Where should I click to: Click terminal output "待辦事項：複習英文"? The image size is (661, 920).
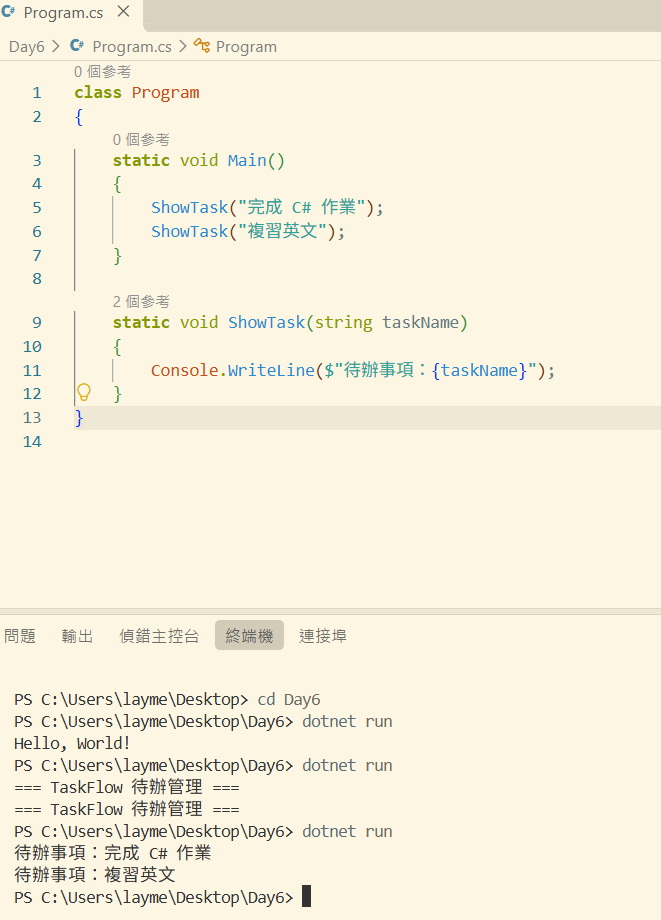[94, 875]
